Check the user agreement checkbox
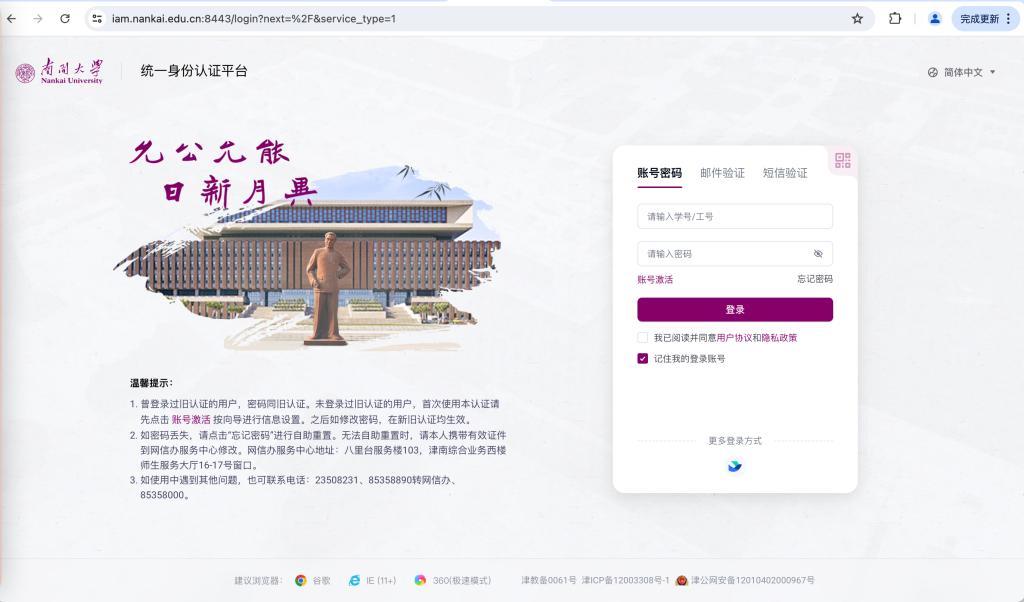 [x=643, y=338]
